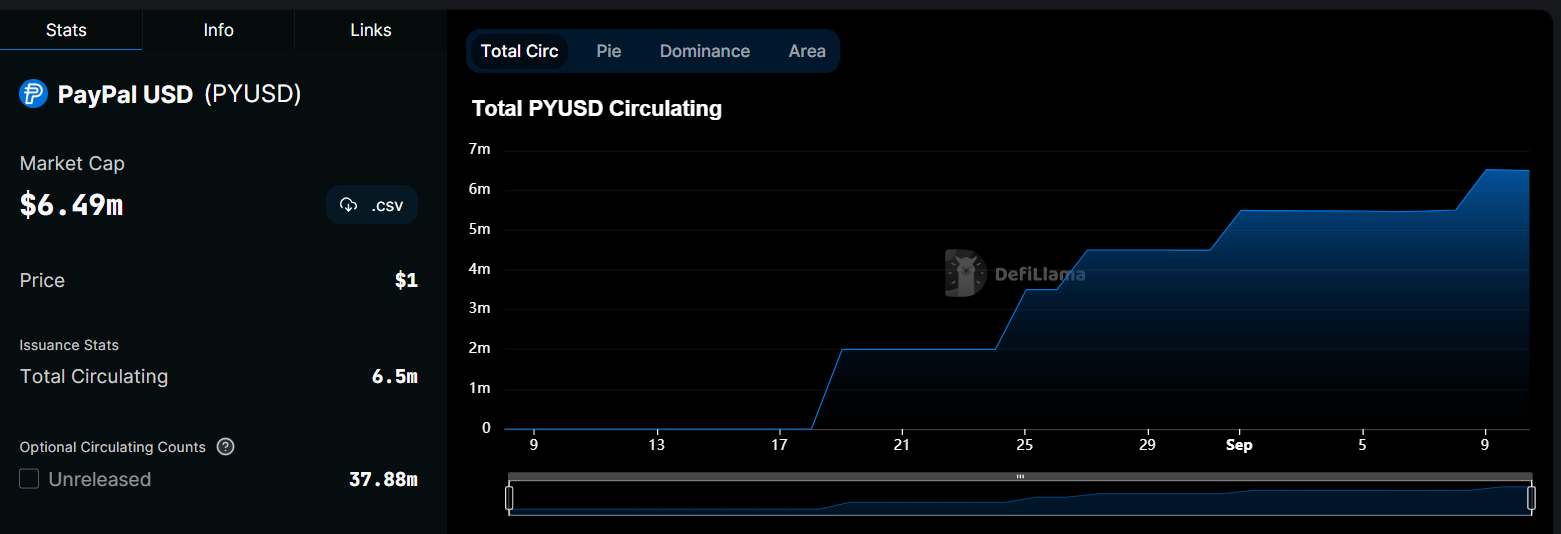The width and height of the screenshot is (1561, 534).
Task: Click the x-axis date label 21
Action: 902,445
